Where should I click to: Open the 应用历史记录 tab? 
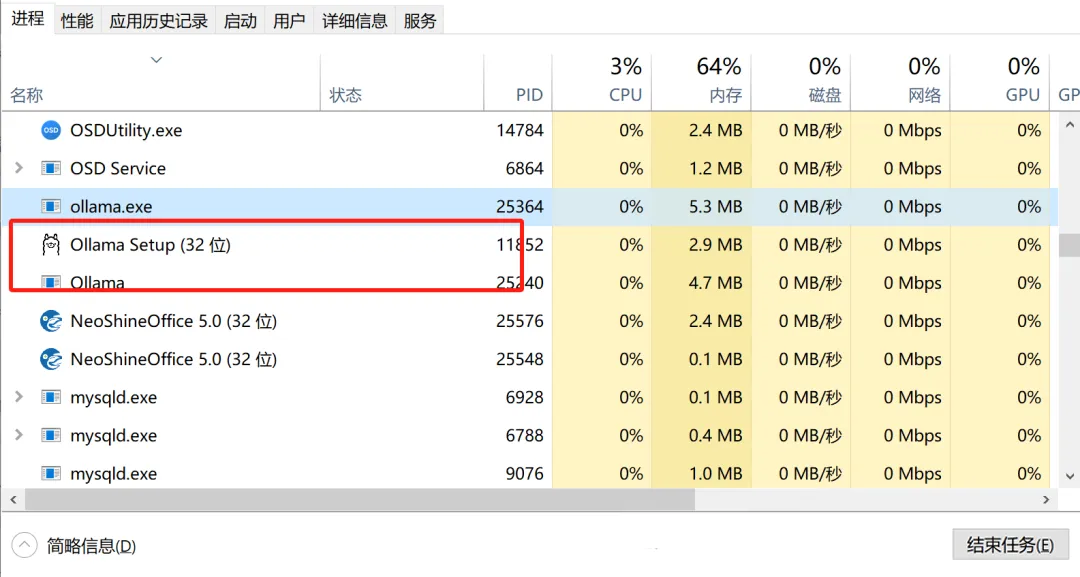tap(158, 21)
